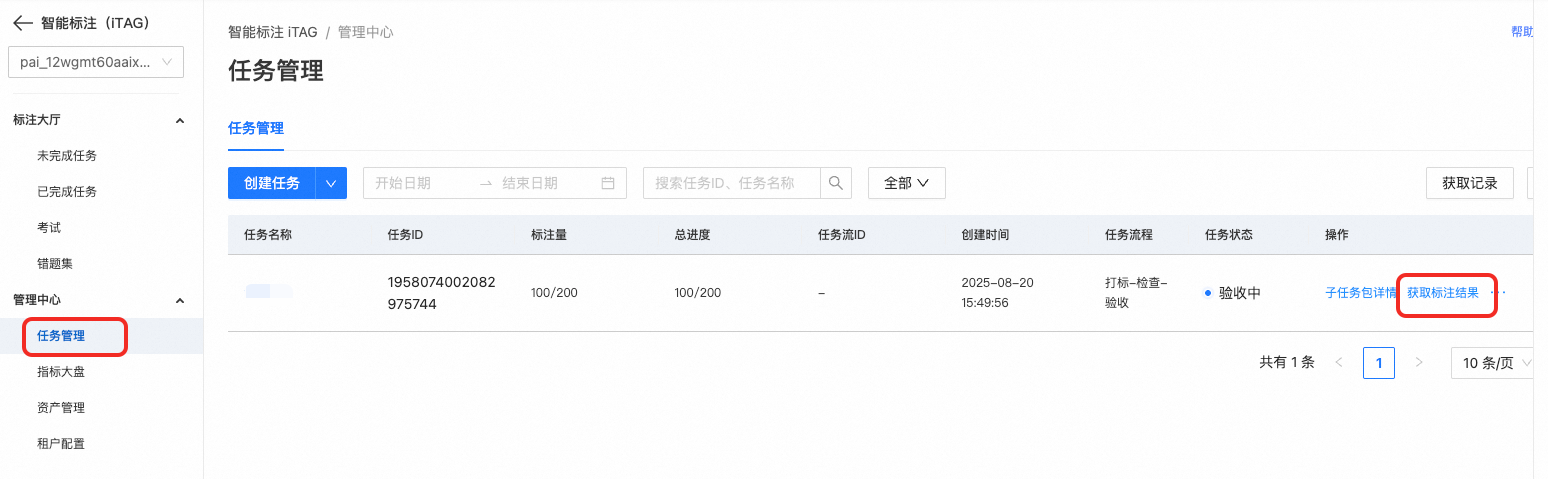Open 未完成任务 in the sidebar
Viewport: 1548px width, 479px height.
pos(67,156)
